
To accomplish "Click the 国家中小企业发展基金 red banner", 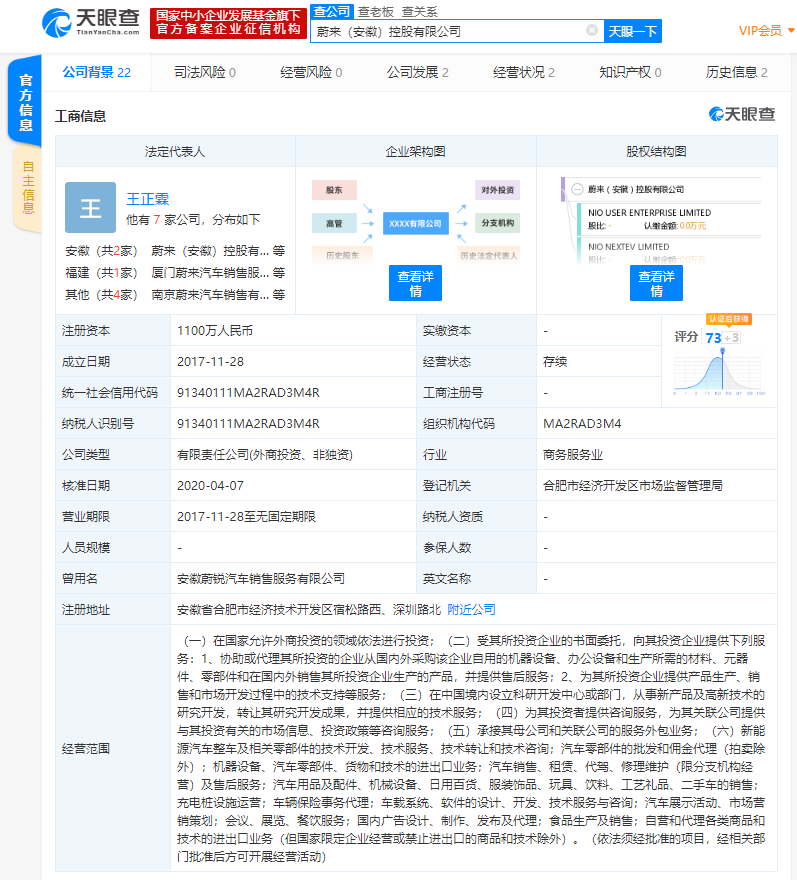I will [x=227, y=23].
